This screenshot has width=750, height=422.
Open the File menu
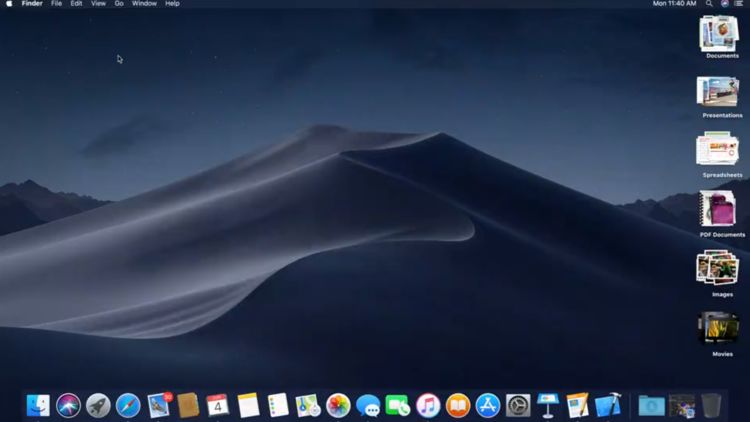[56, 4]
